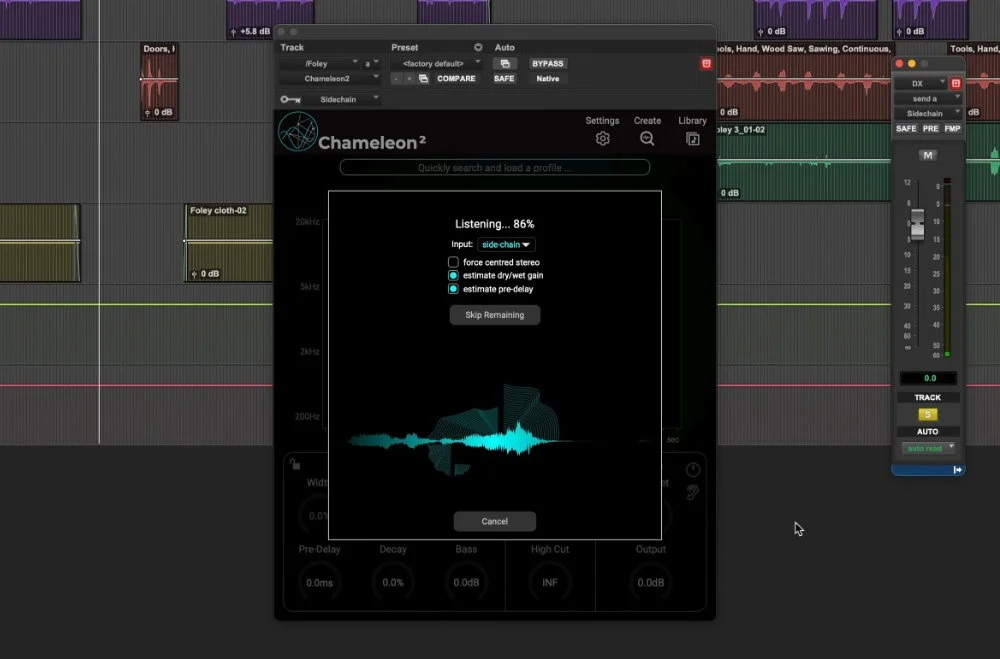Viewport: 1000px width, 659px height.
Task: Click the Decay 0.0% knob
Action: 393,582
